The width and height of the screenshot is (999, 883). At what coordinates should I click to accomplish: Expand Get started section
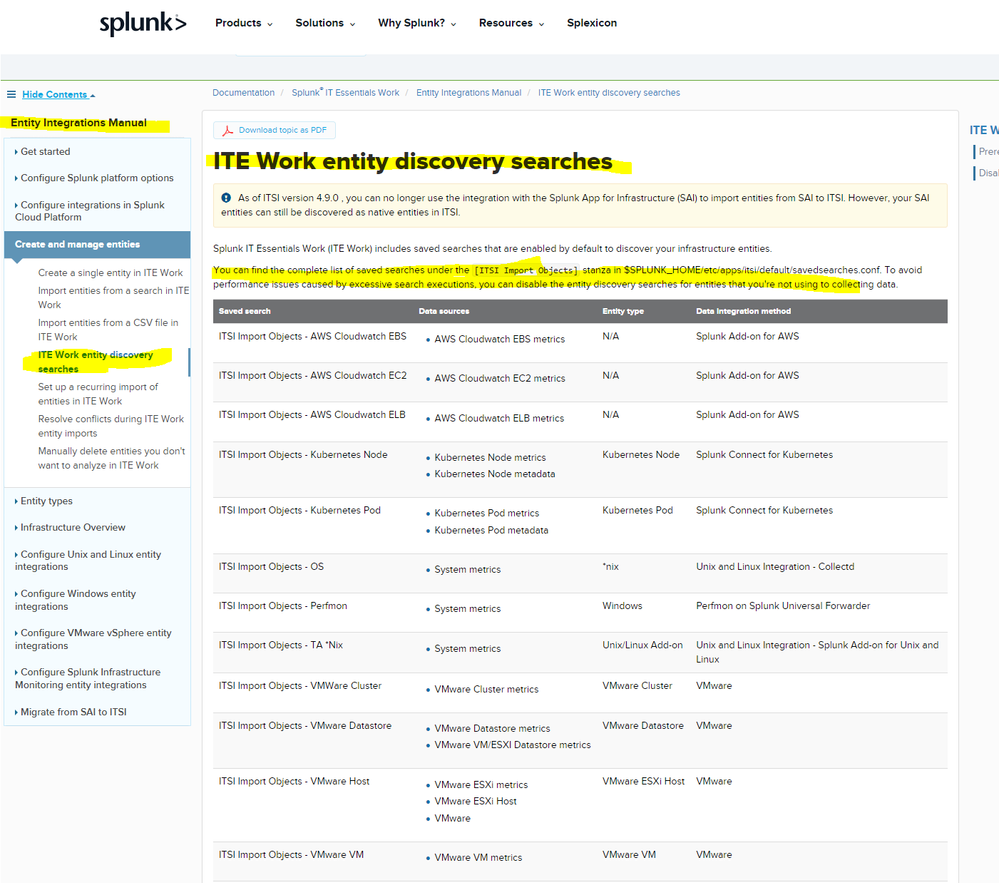43,152
